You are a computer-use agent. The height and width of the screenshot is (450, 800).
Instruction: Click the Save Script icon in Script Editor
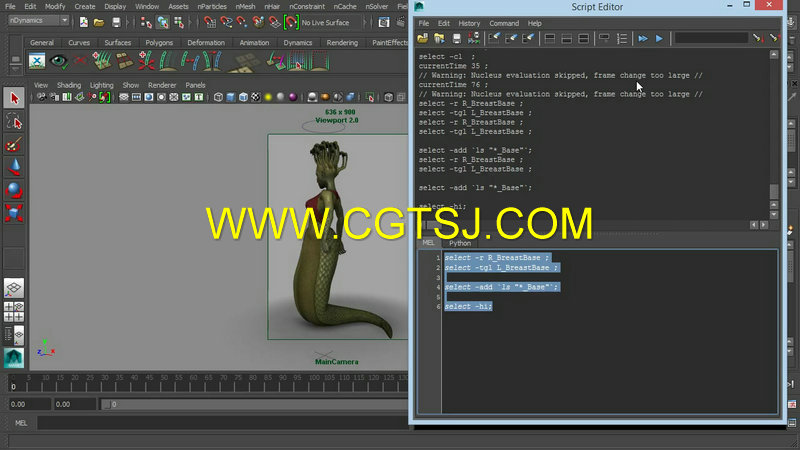[457, 38]
